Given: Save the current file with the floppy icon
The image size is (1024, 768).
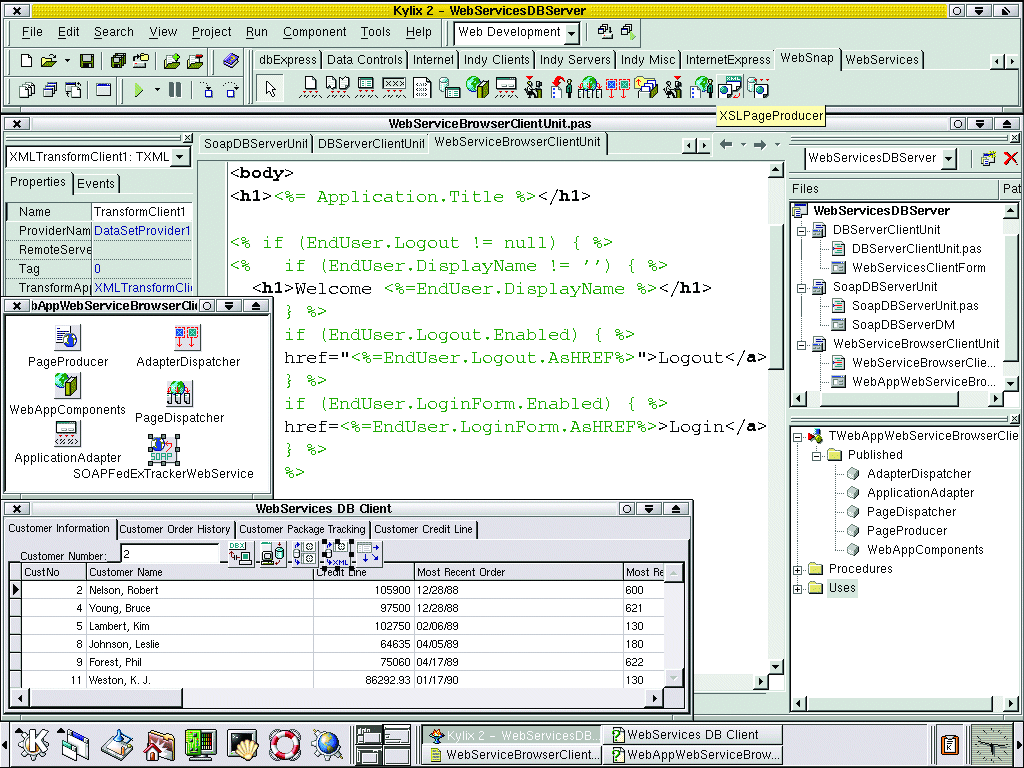Looking at the screenshot, I should (86, 61).
